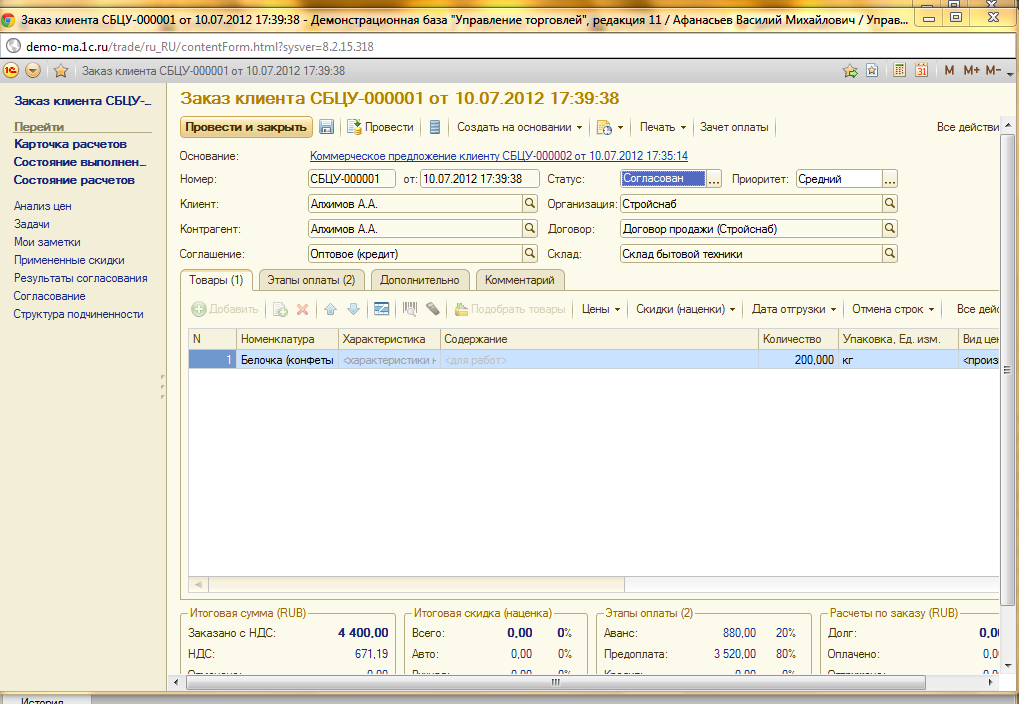Click the Количество cell 200,000
The image size is (1019, 704).
pyautogui.click(x=797, y=359)
